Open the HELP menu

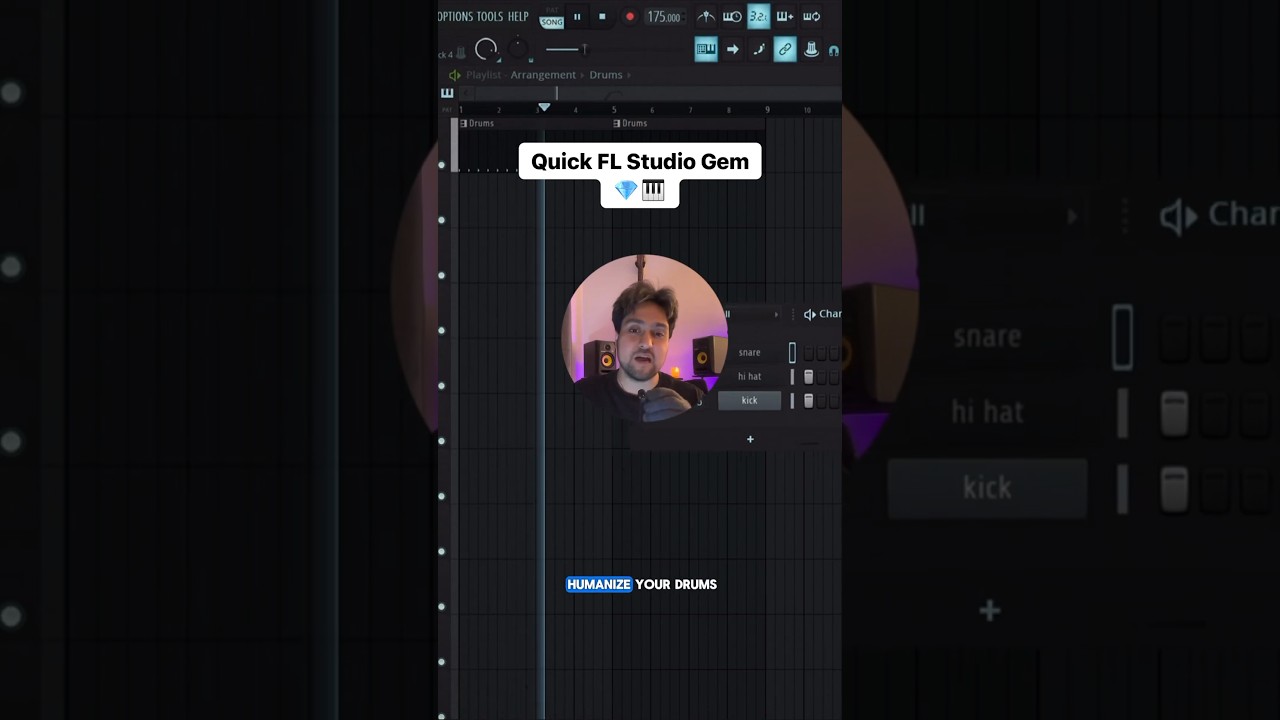coord(518,16)
